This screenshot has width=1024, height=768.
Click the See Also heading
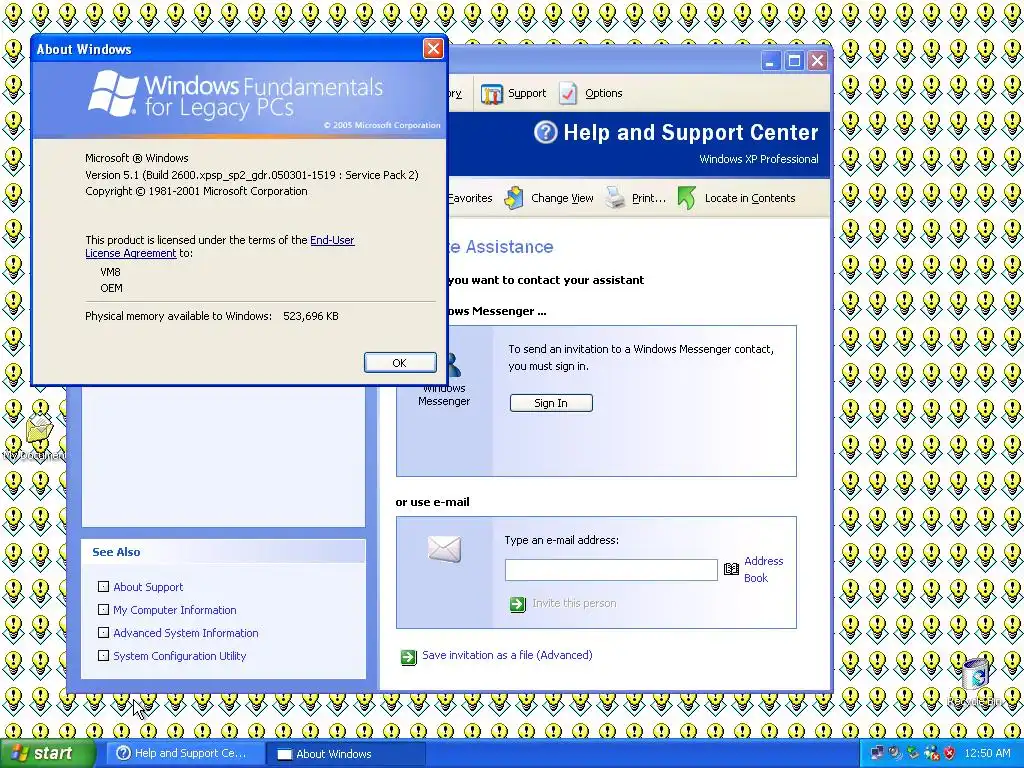116,552
